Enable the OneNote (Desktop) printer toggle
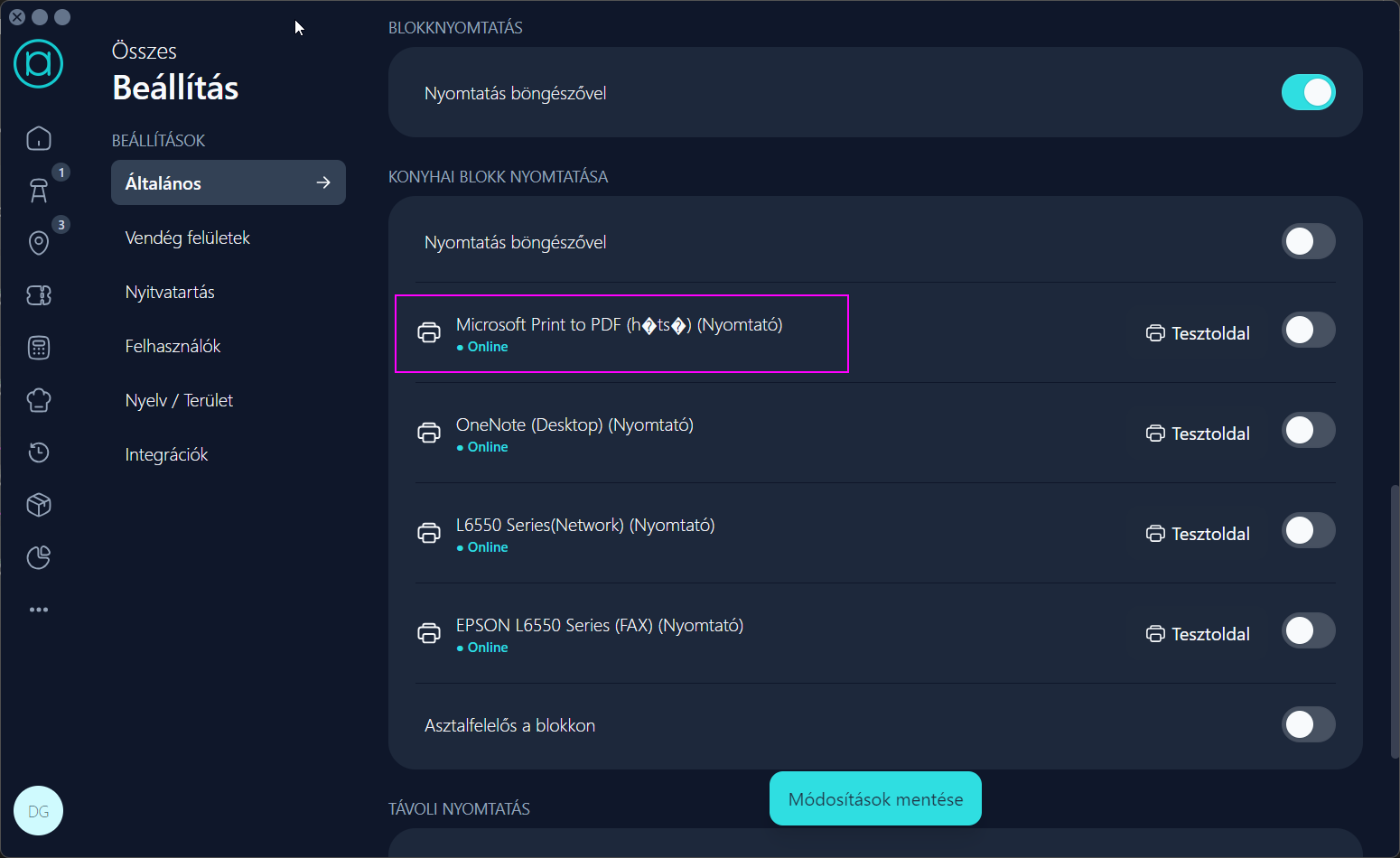Image resolution: width=1400 pixels, height=858 pixels. pyautogui.click(x=1308, y=431)
